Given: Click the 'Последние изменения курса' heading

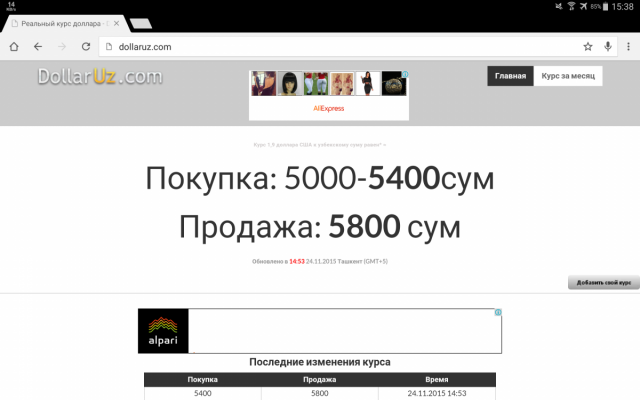Looking at the screenshot, I should point(320,362).
